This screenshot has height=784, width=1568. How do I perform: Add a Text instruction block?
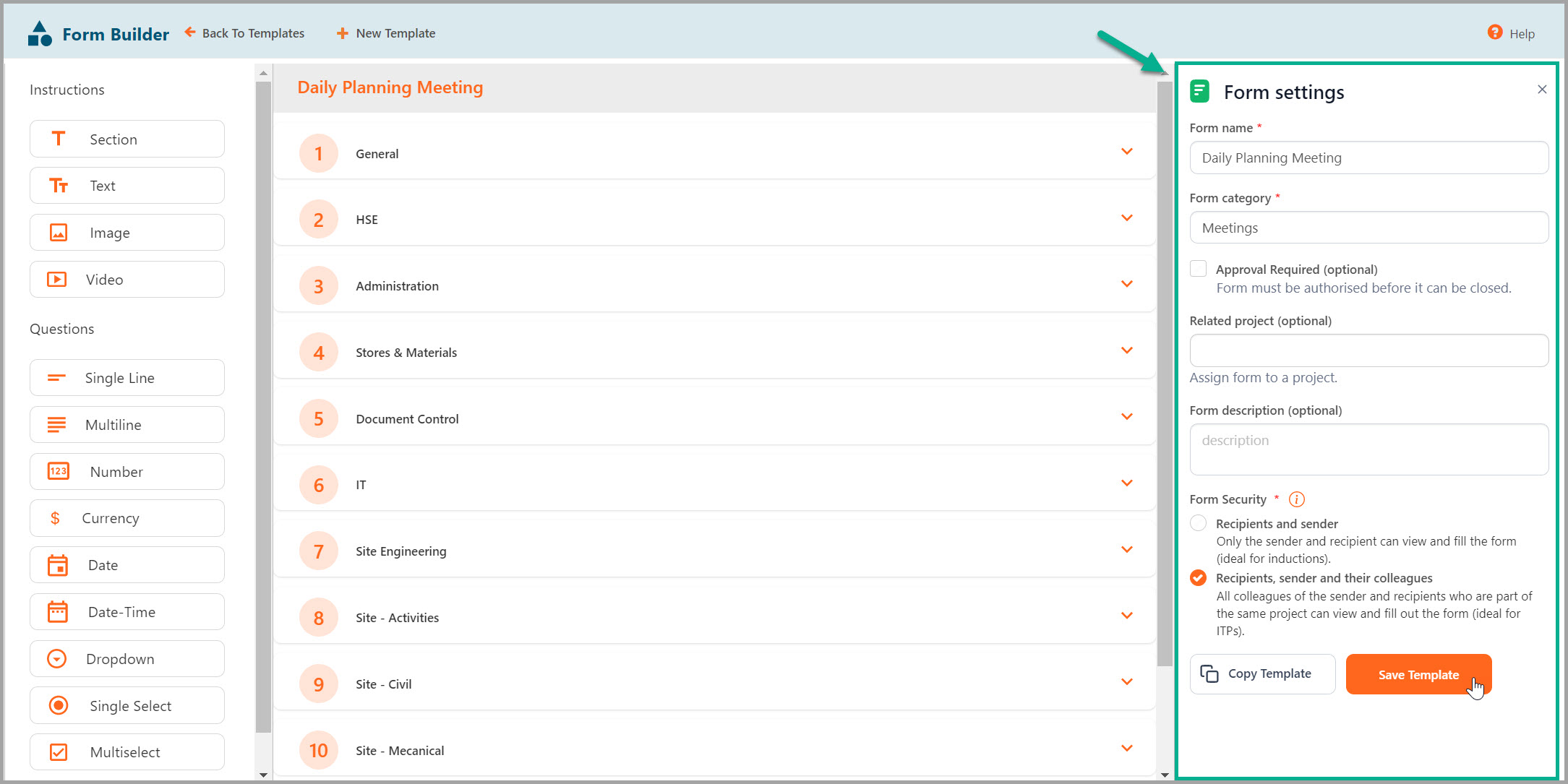[127, 185]
